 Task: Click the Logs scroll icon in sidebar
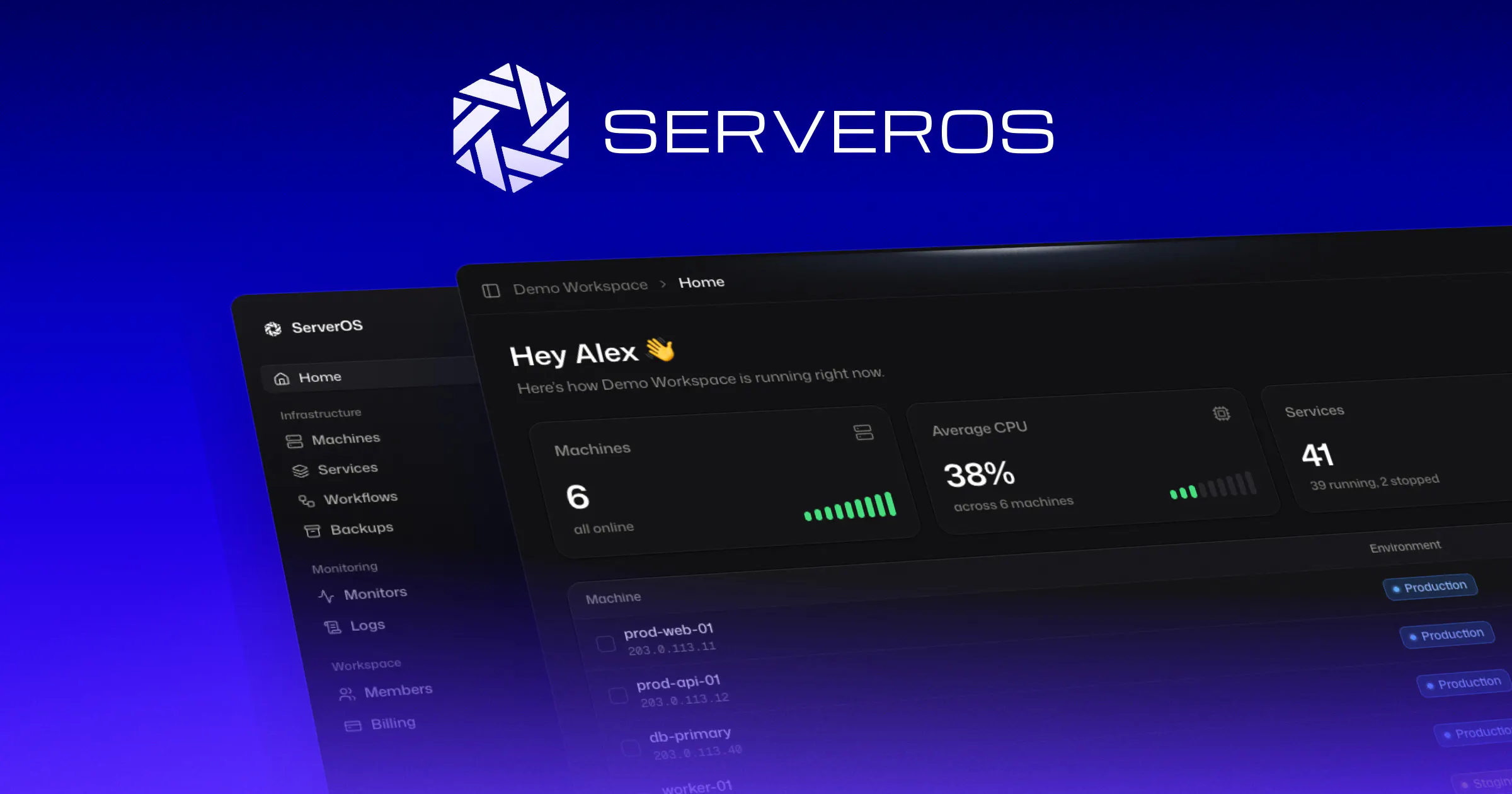332,627
